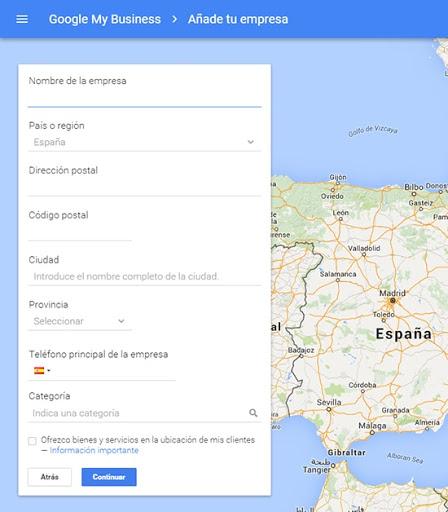Click the País o región dropdown arrow
Viewport: 448px width, 512px height.
click(251, 142)
